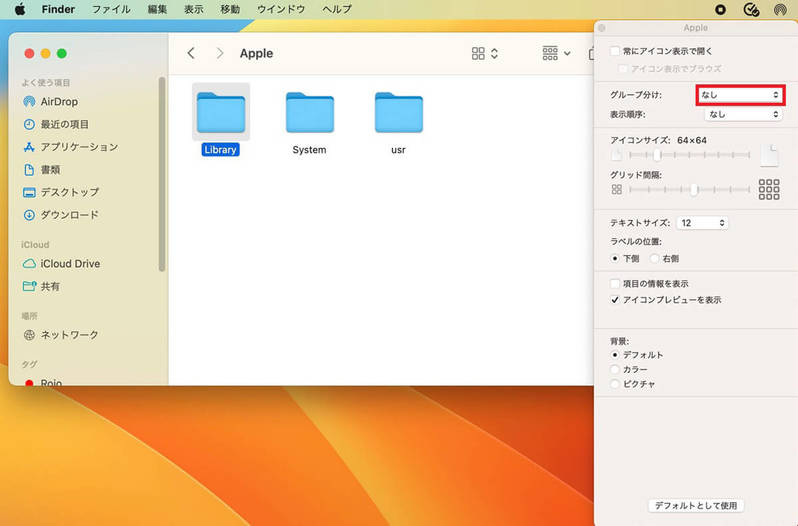Screen dimensions: 798x526
Task: Click the 共有 shared folder icon
Action: click(x=30, y=286)
